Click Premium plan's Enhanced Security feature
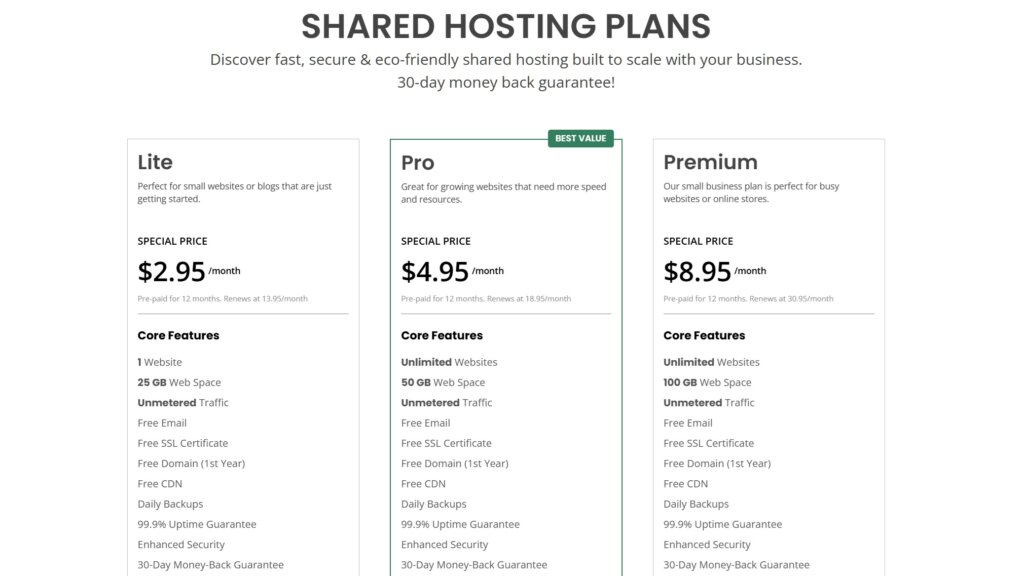The height and width of the screenshot is (576, 1024). pos(707,545)
